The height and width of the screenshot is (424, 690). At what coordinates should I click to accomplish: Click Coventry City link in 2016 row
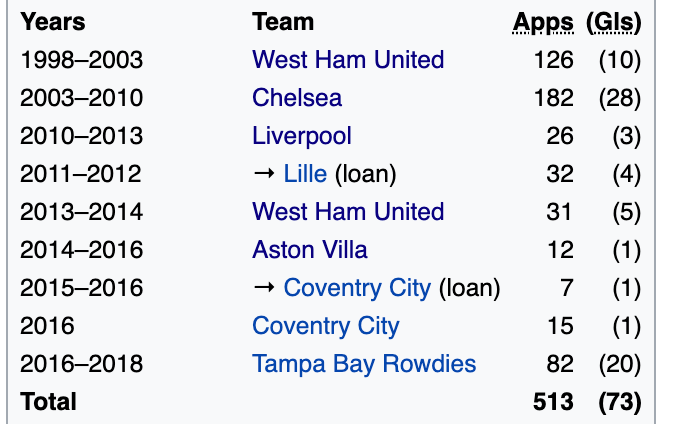coord(326,326)
